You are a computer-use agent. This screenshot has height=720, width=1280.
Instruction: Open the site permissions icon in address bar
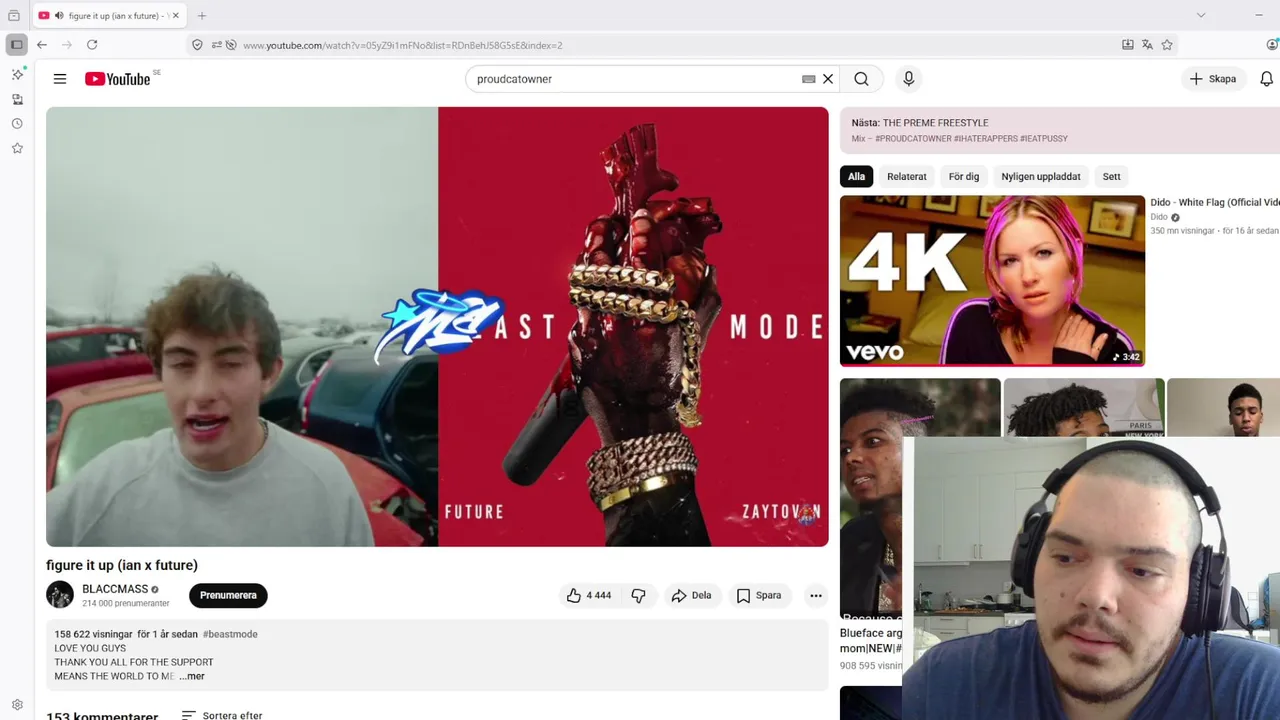point(216,45)
